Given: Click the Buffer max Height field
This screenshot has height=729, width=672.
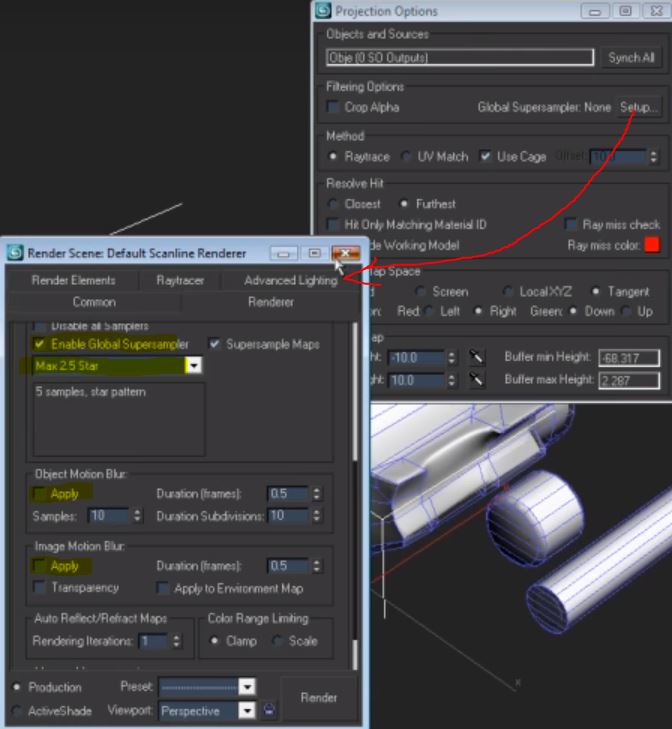Looking at the screenshot, I should tap(629, 380).
